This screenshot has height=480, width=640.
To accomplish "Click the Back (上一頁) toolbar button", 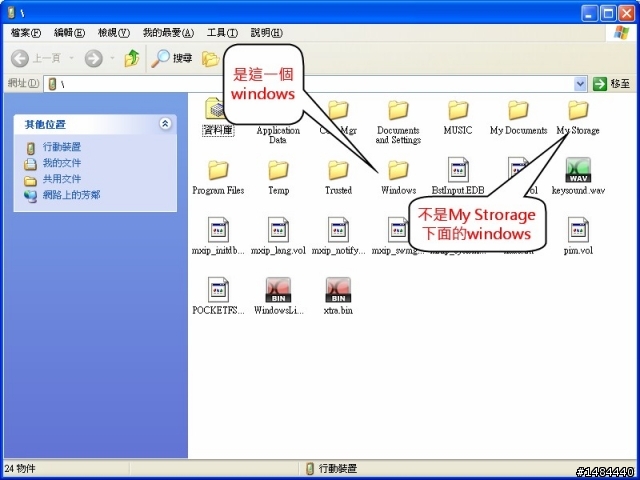I will tap(36, 58).
